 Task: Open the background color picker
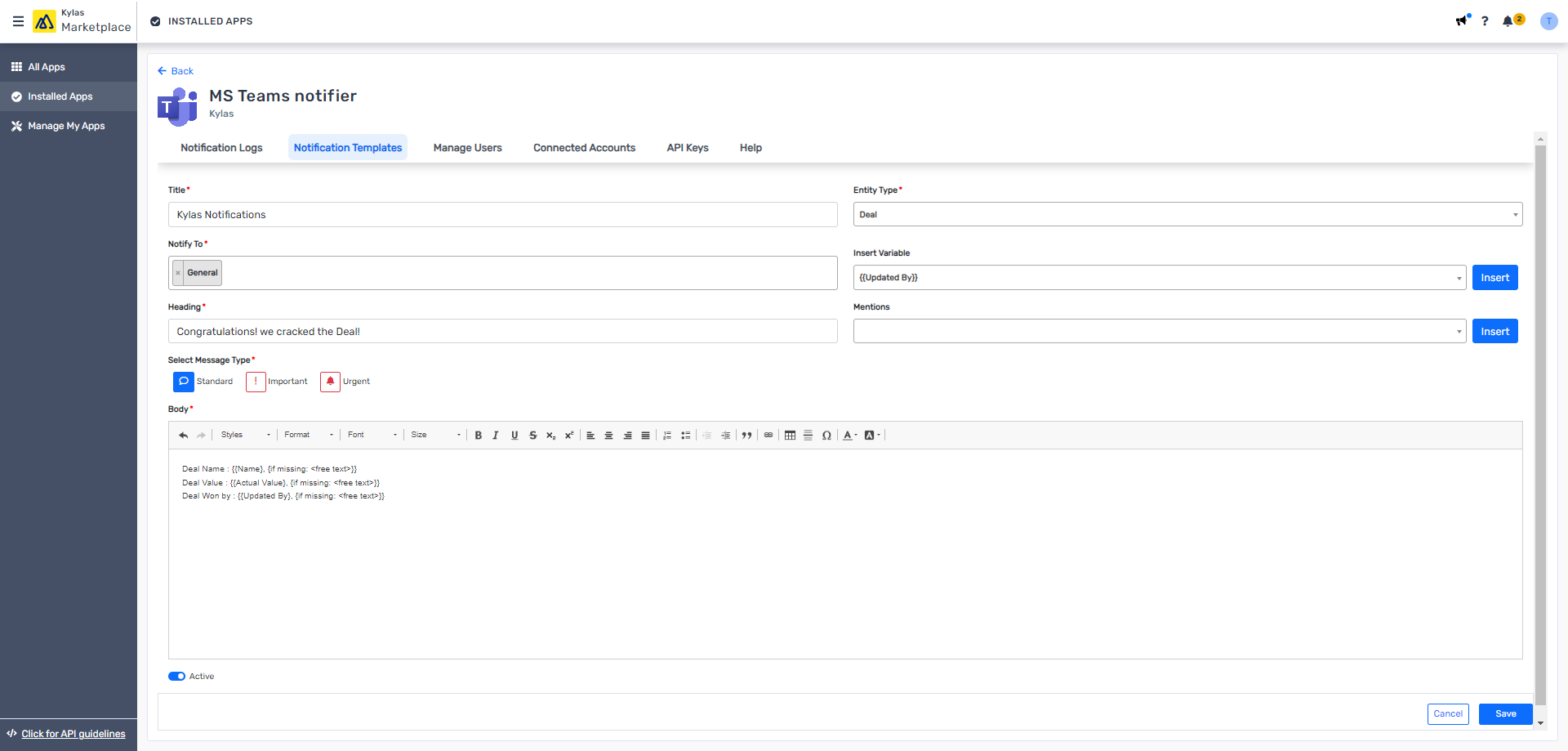(x=872, y=436)
